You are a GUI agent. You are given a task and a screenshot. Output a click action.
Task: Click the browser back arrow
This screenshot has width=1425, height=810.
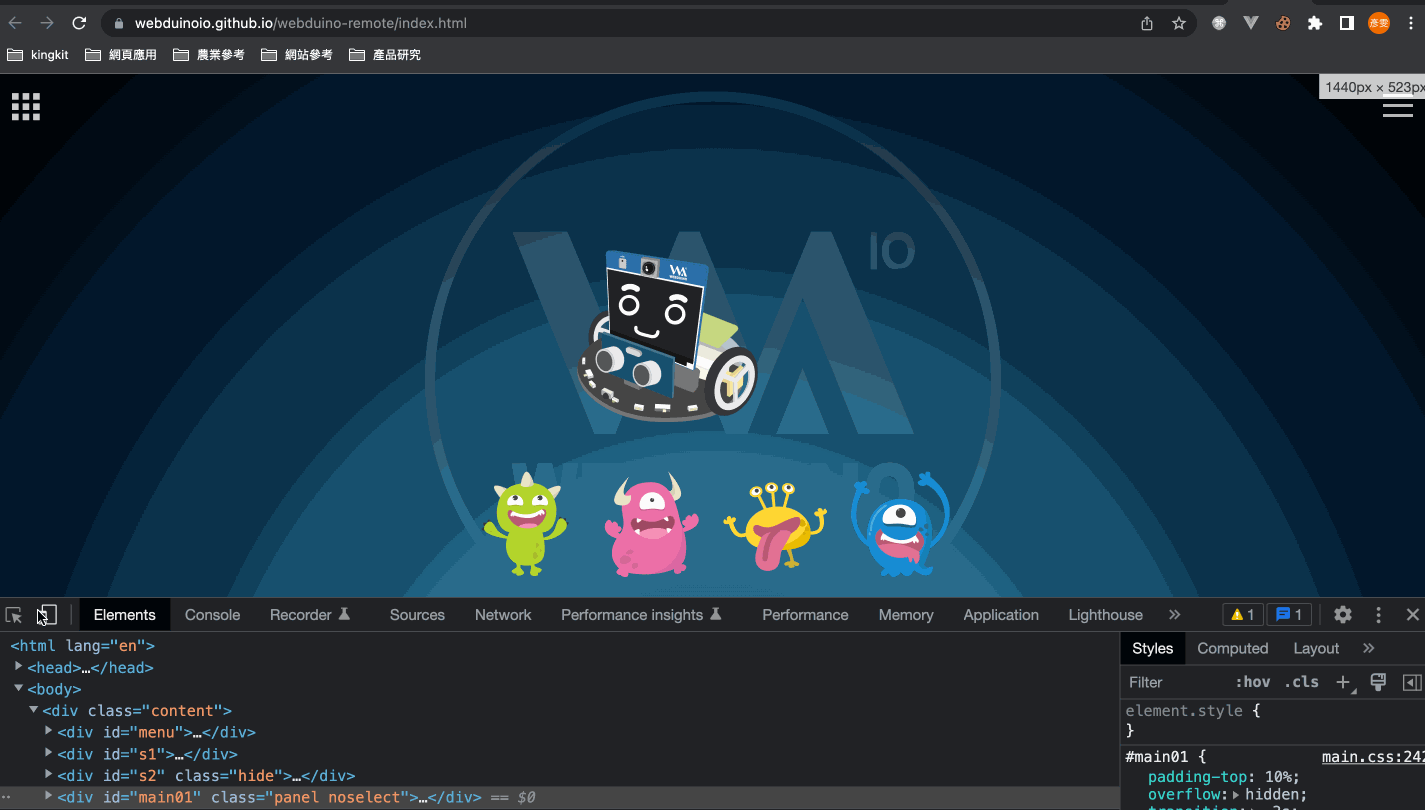(15, 23)
